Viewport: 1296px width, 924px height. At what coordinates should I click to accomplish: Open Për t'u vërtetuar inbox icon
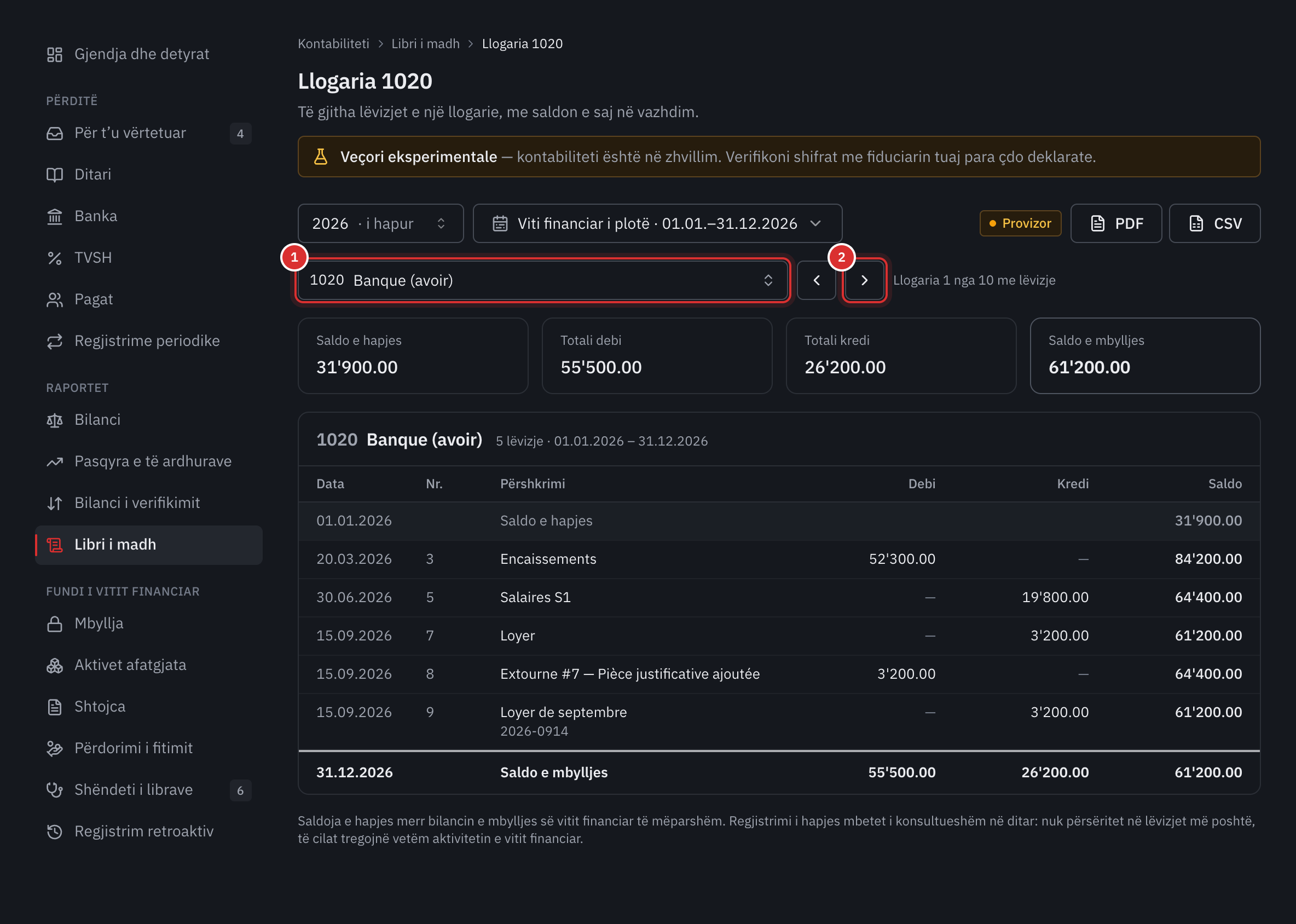[x=55, y=133]
